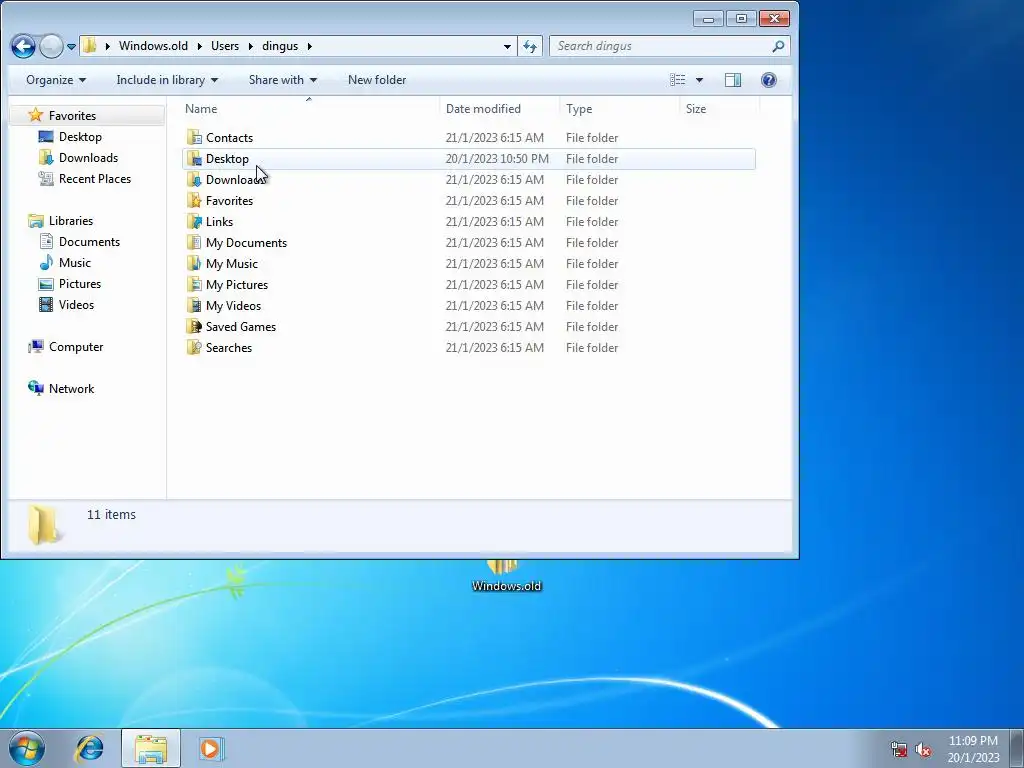
Task: Toggle the preview pane
Action: point(733,80)
